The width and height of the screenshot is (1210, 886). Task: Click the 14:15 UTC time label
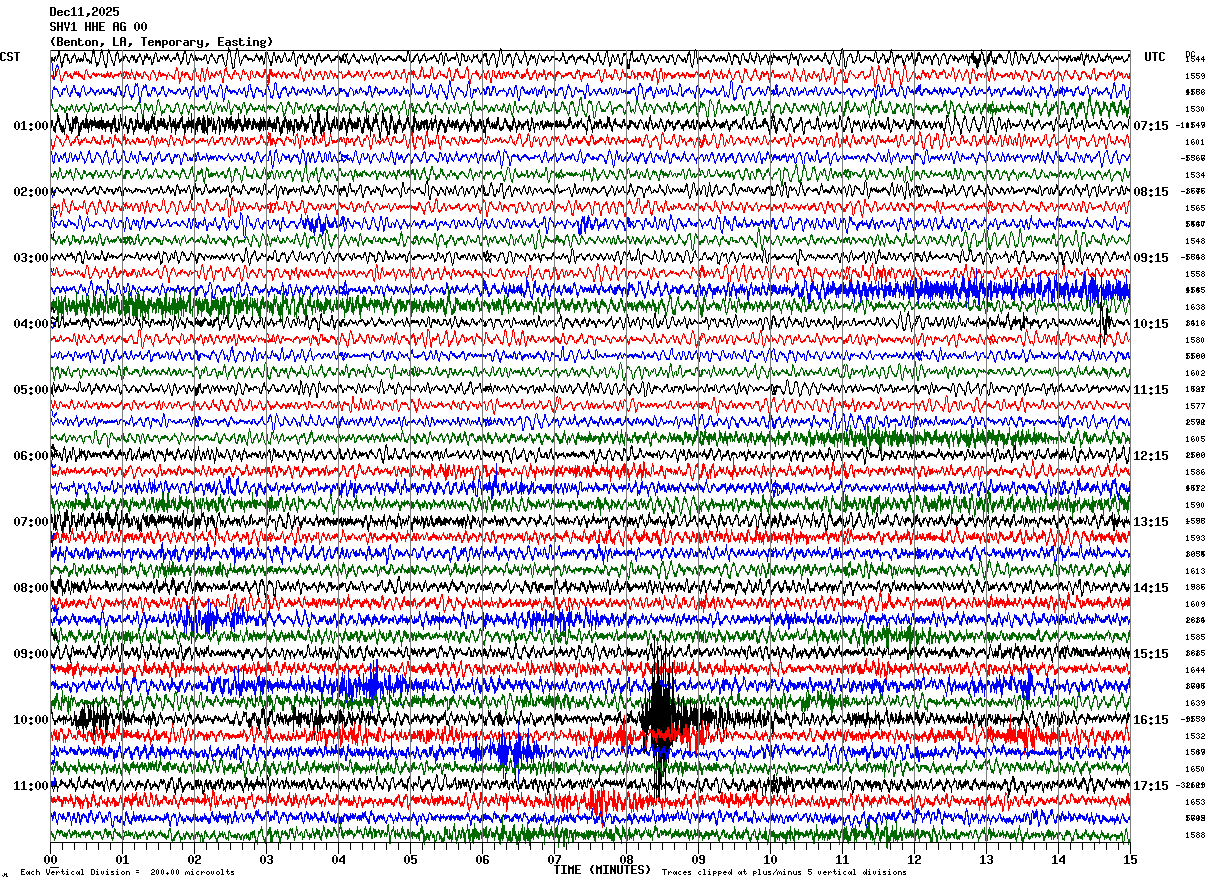tap(1151, 588)
